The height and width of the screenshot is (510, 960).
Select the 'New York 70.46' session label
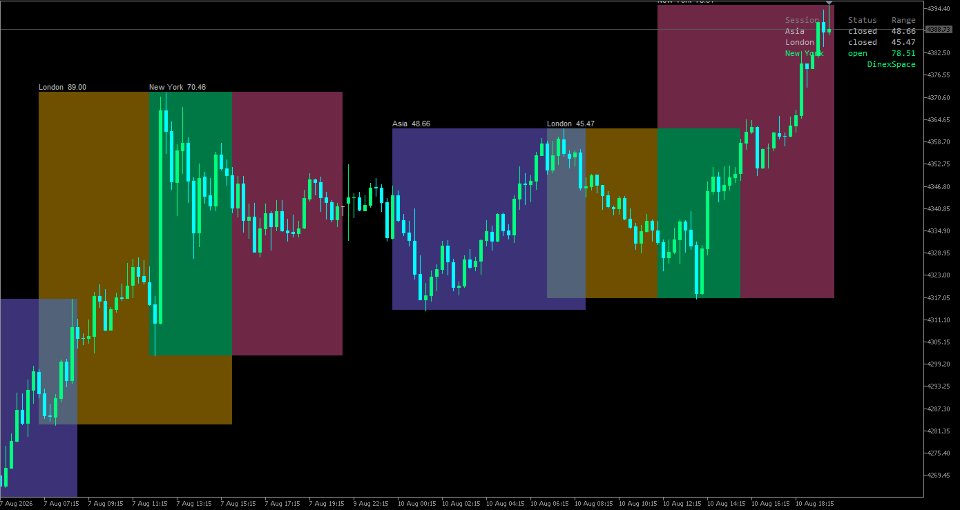click(178, 88)
